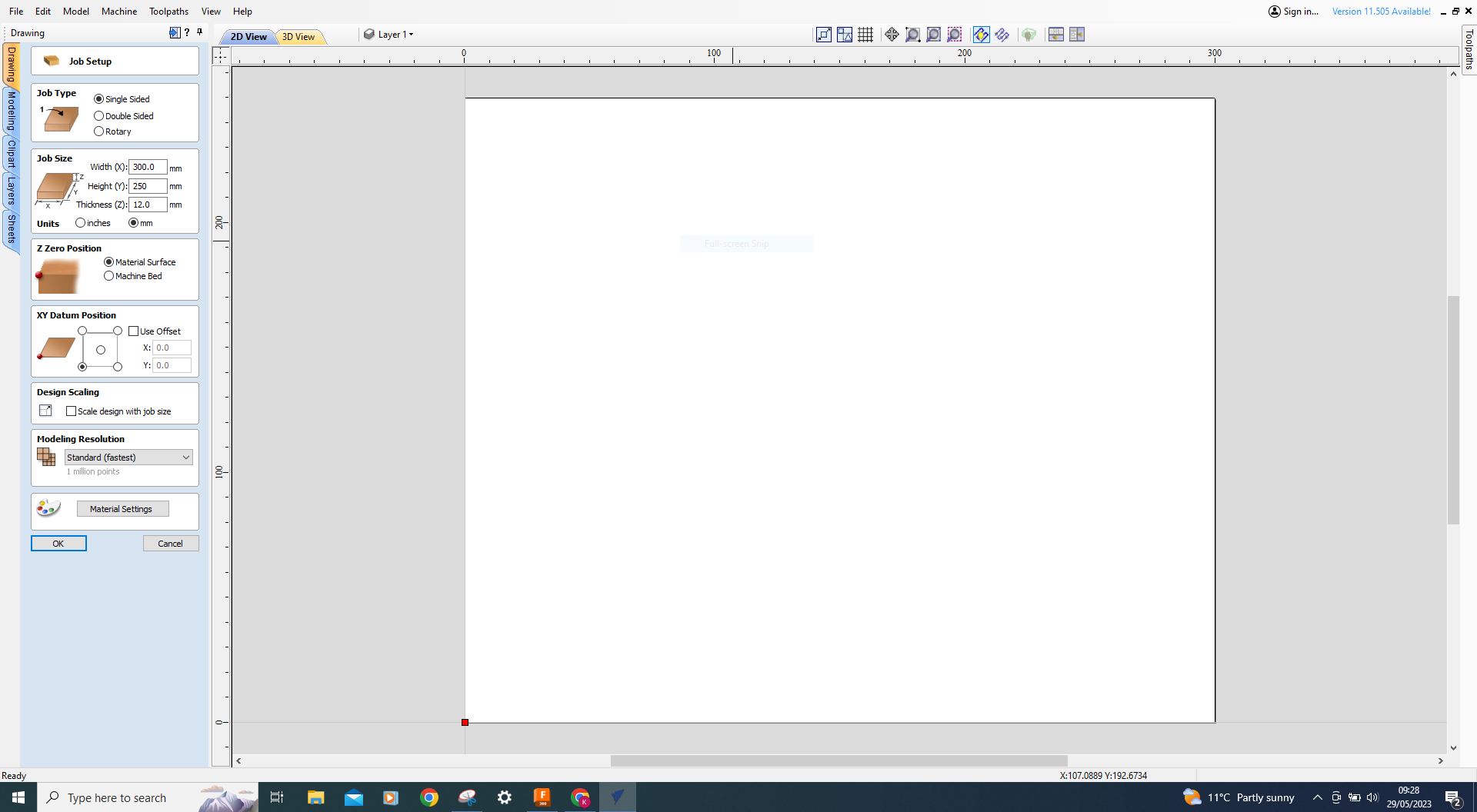Open the Clipart side tab
The height and width of the screenshot is (812, 1477).
tap(11, 154)
